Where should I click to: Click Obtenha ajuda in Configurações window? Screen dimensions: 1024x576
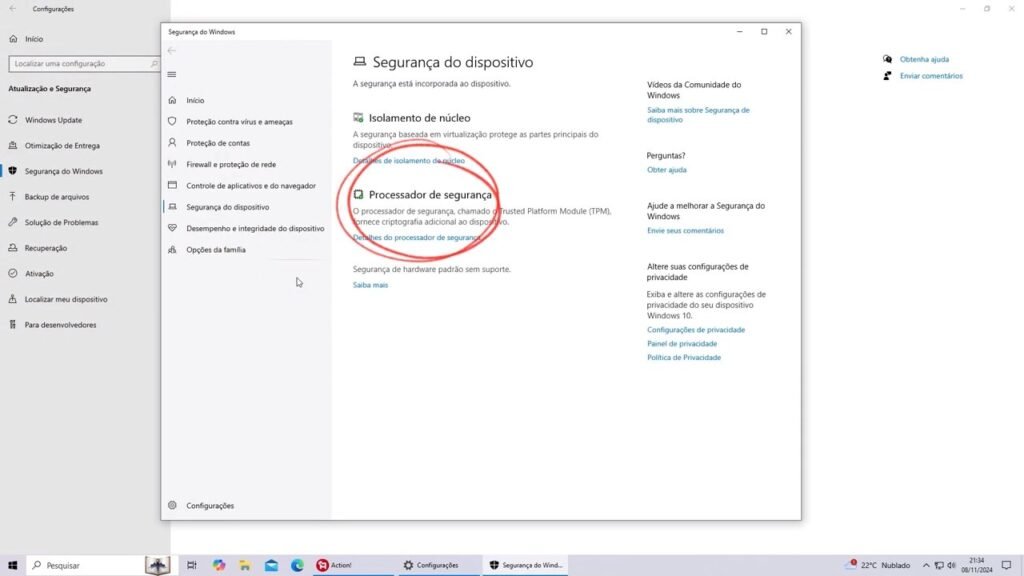(923, 59)
